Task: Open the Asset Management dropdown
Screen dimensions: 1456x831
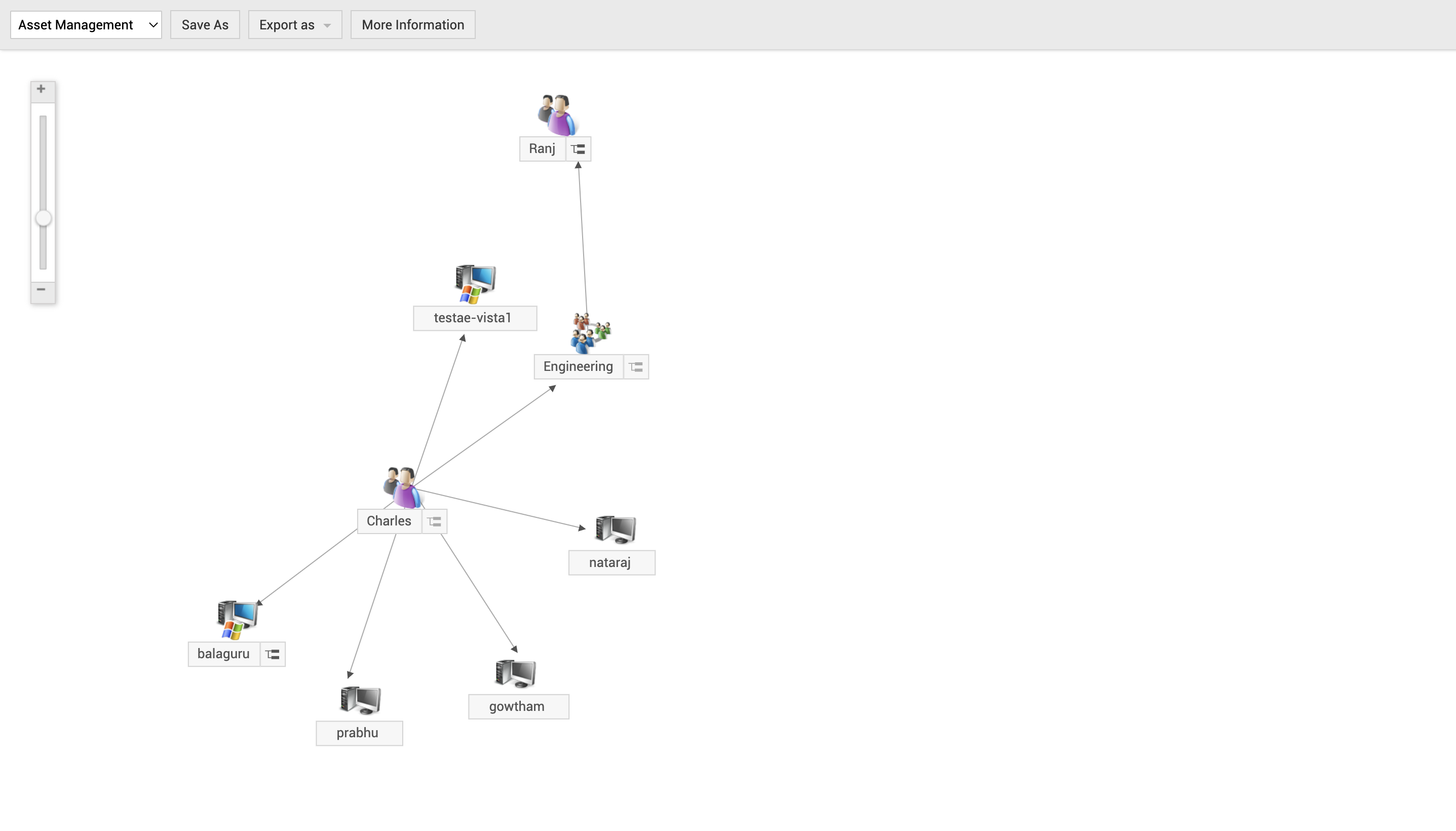Action: 86,24
